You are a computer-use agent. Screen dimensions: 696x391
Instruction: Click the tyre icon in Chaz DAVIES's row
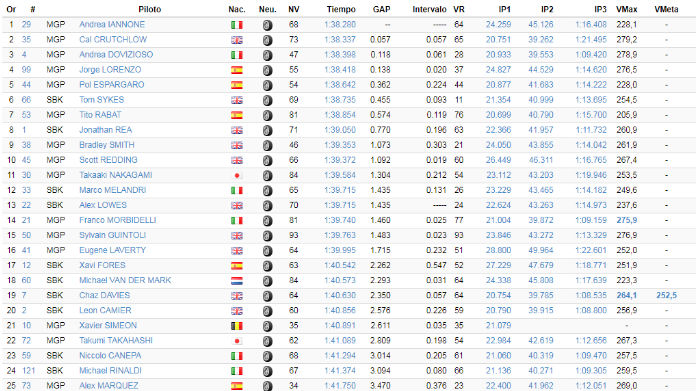tap(267, 296)
